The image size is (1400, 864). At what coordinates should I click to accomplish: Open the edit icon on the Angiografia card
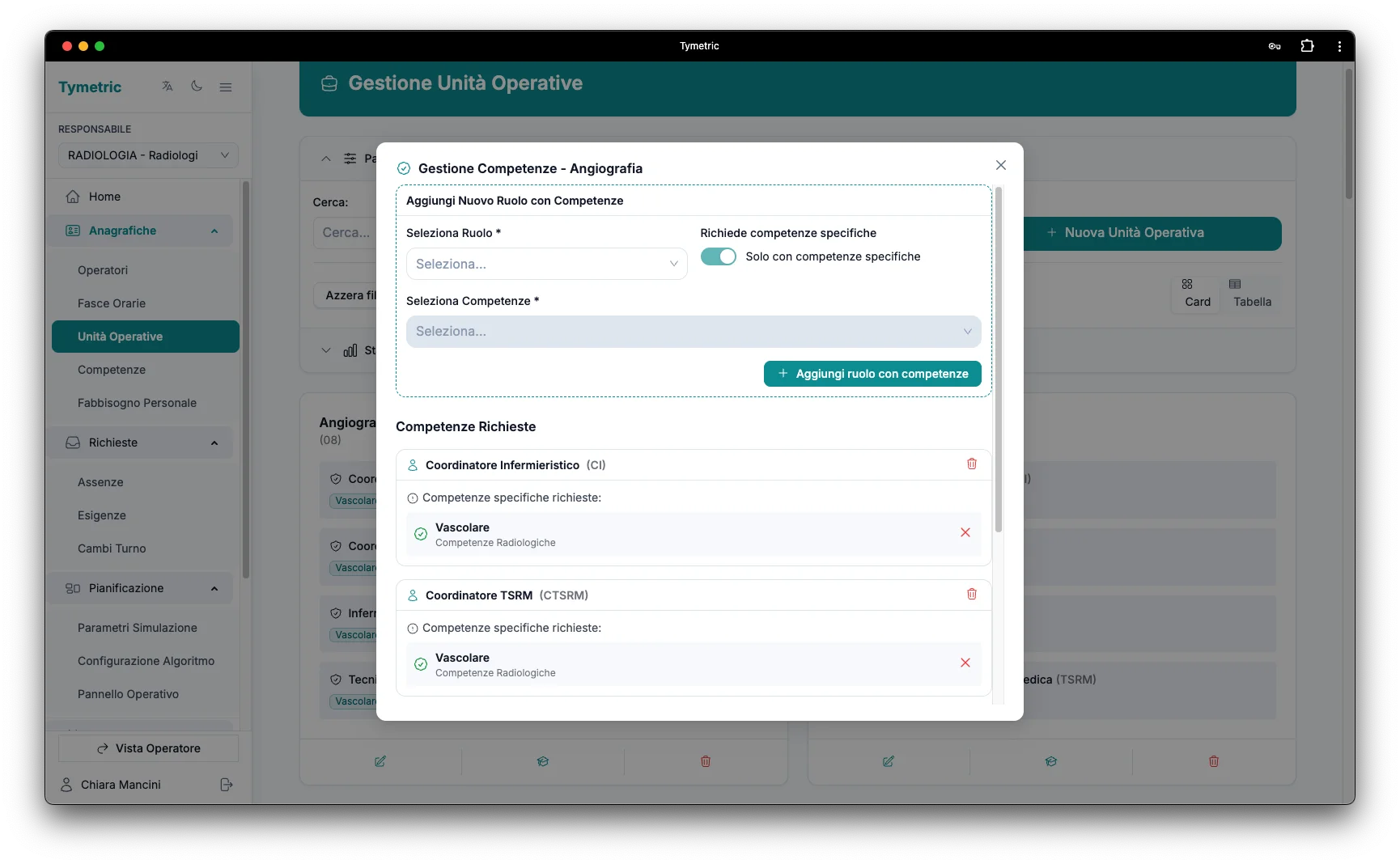pyautogui.click(x=380, y=761)
